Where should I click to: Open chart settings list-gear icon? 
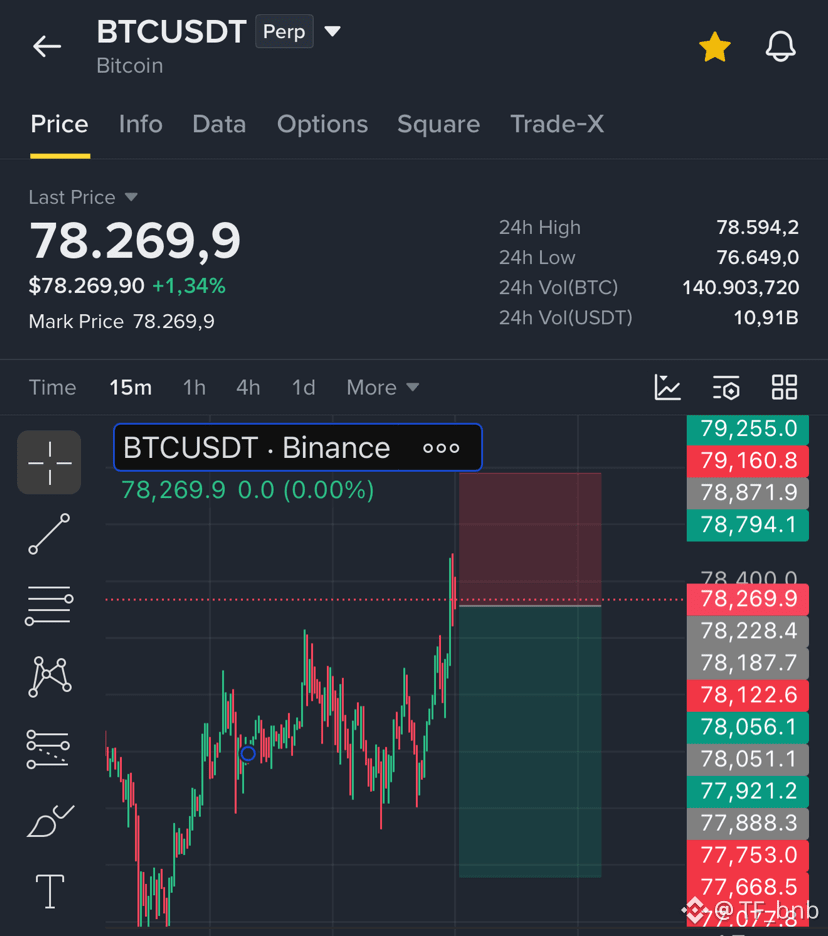click(727, 388)
